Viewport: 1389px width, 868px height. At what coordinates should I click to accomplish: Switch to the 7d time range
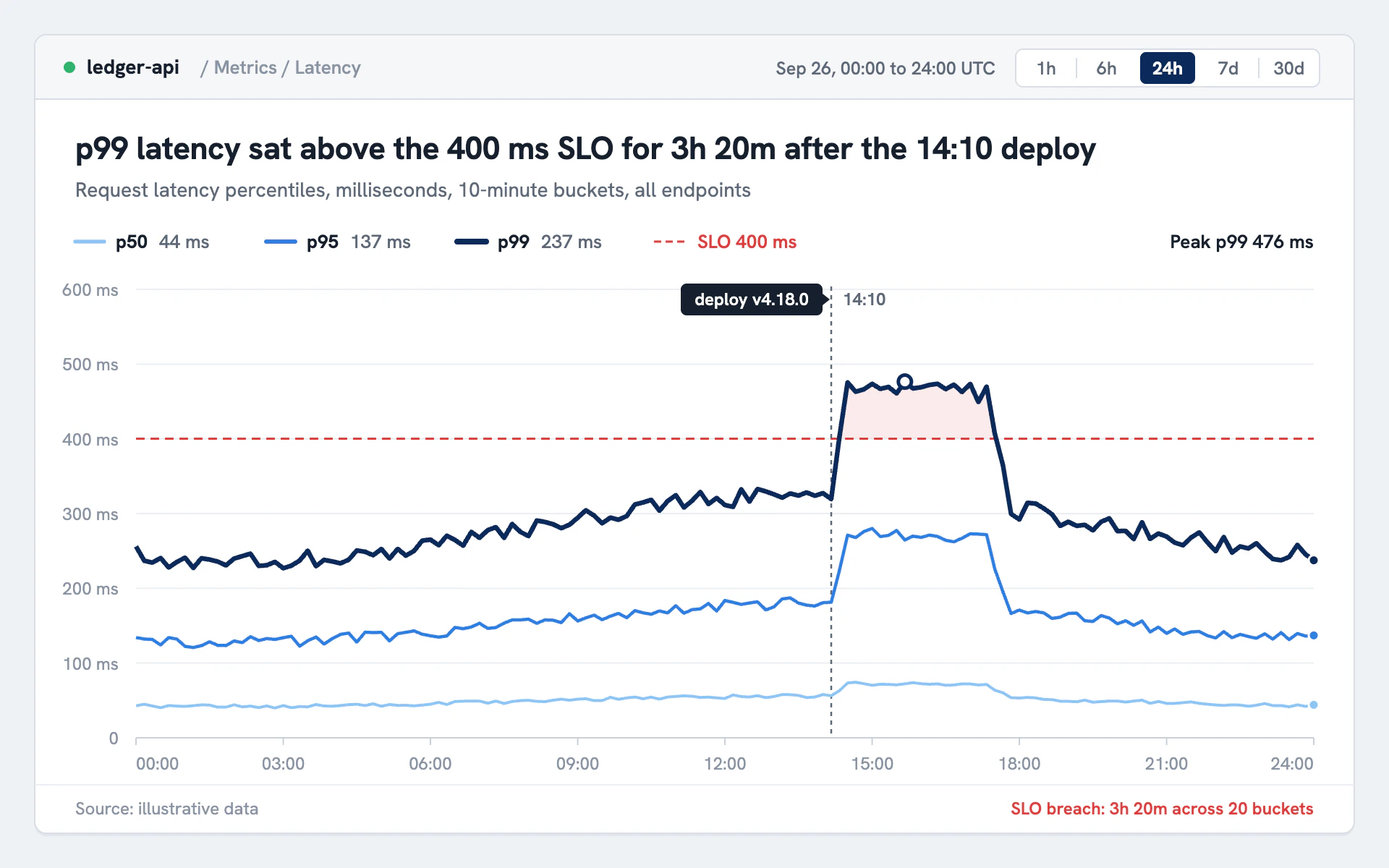point(1228,68)
